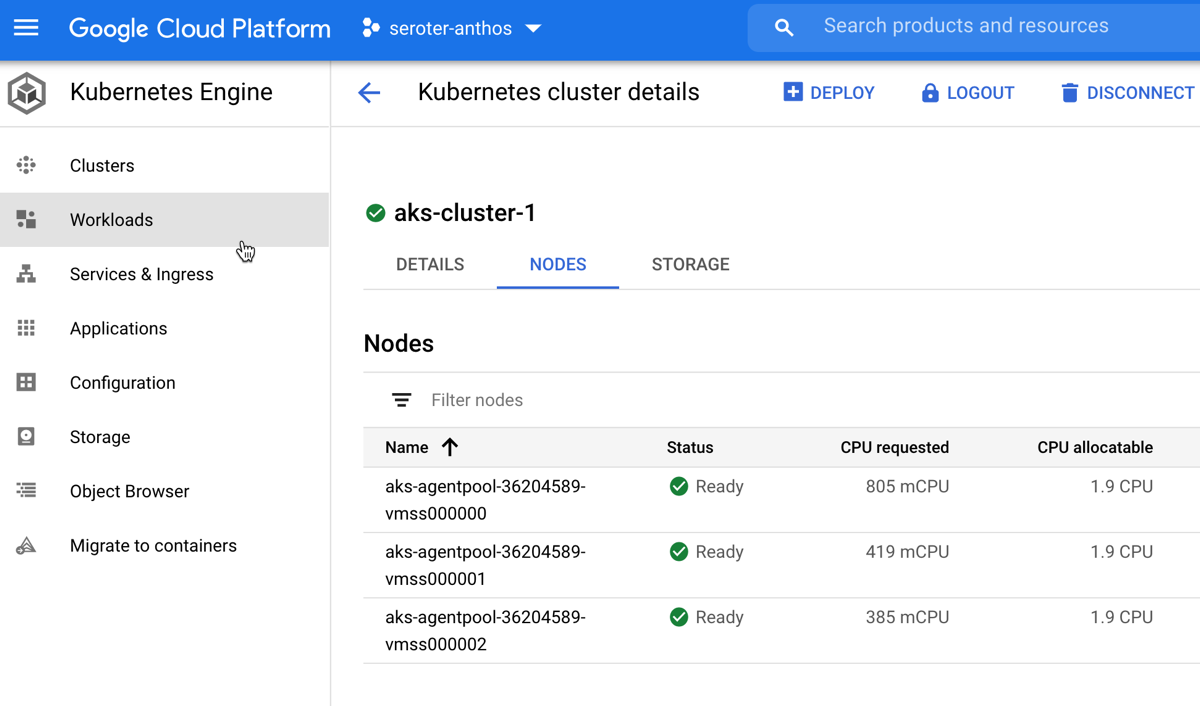Click the Object Browser list icon
The image size is (1200, 706).
(x=26, y=491)
